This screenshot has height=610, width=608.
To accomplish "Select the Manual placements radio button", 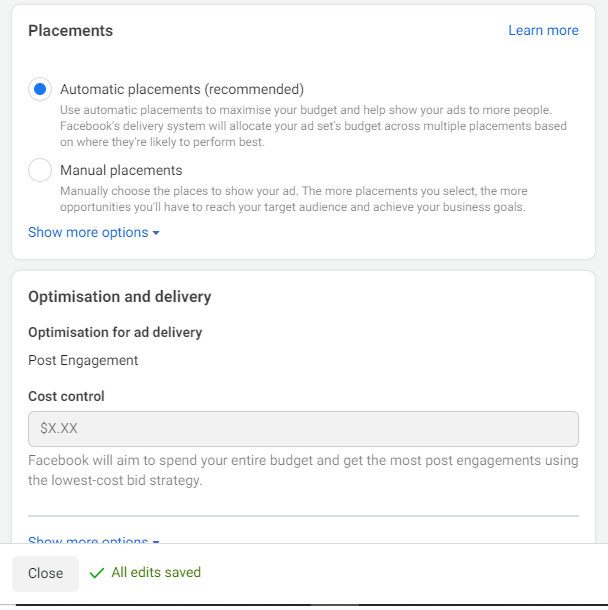I will (40, 170).
